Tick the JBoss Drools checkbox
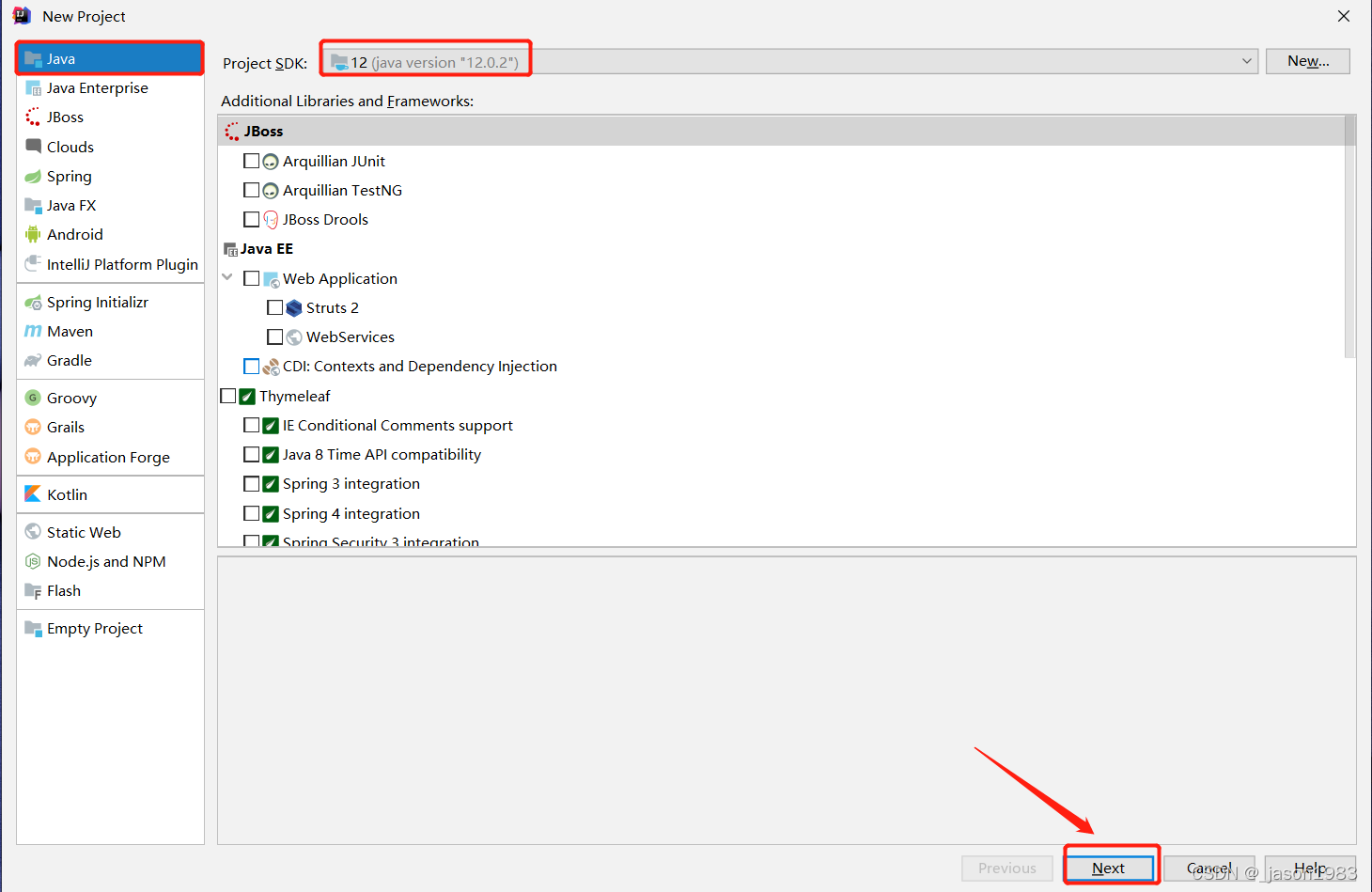 point(251,219)
